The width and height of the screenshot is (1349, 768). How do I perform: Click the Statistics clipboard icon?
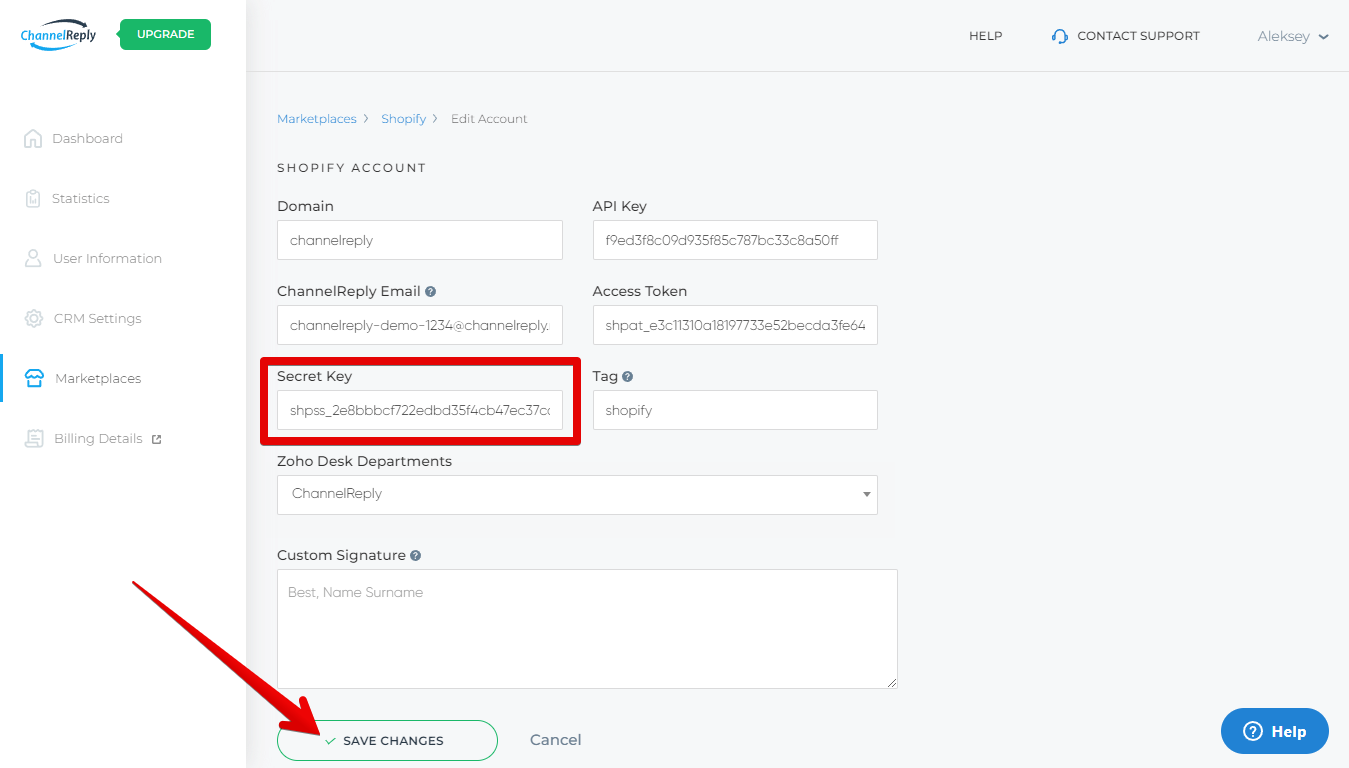point(33,198)
